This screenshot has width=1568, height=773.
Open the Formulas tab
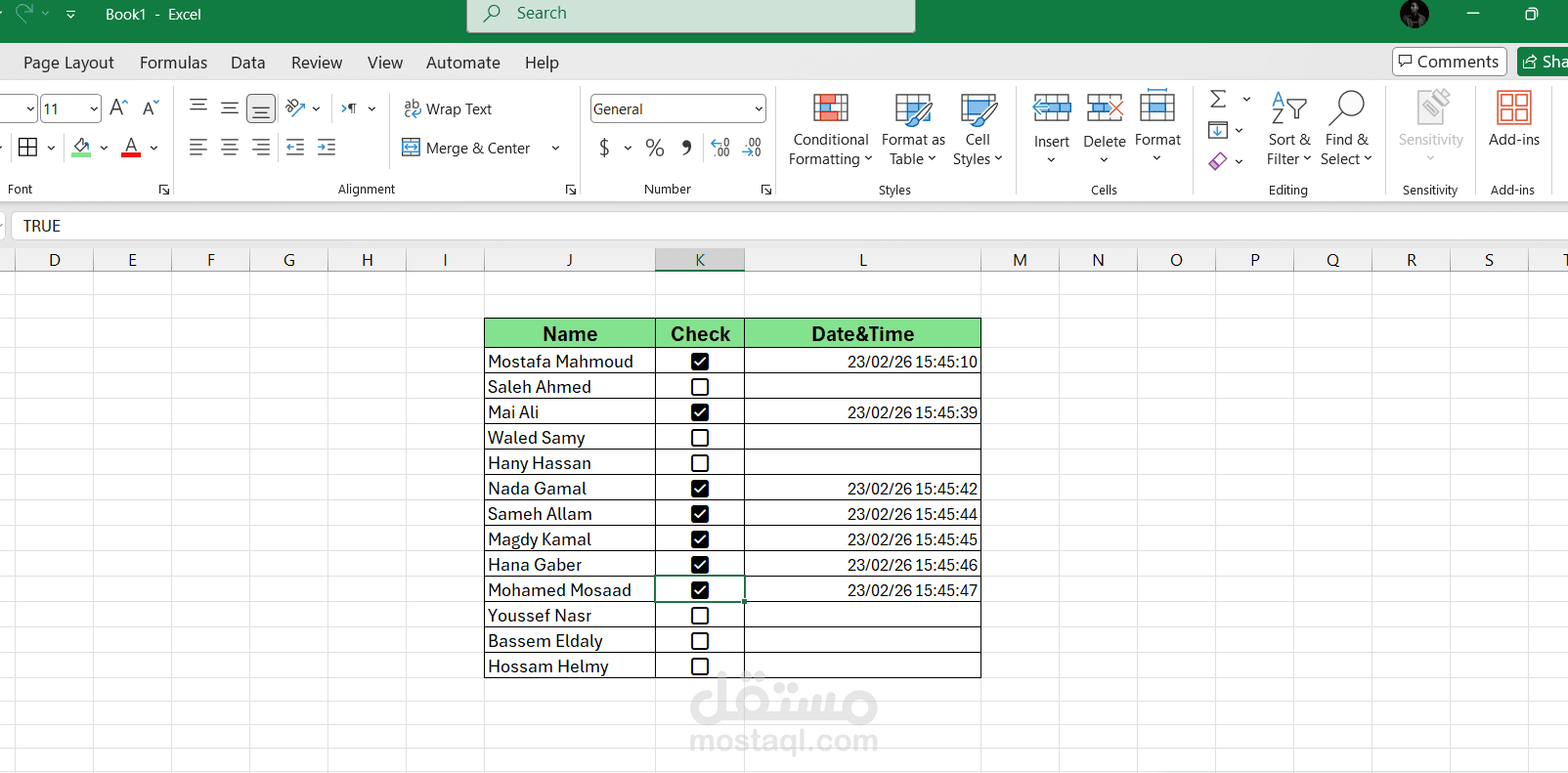click(x=173, y=63)
